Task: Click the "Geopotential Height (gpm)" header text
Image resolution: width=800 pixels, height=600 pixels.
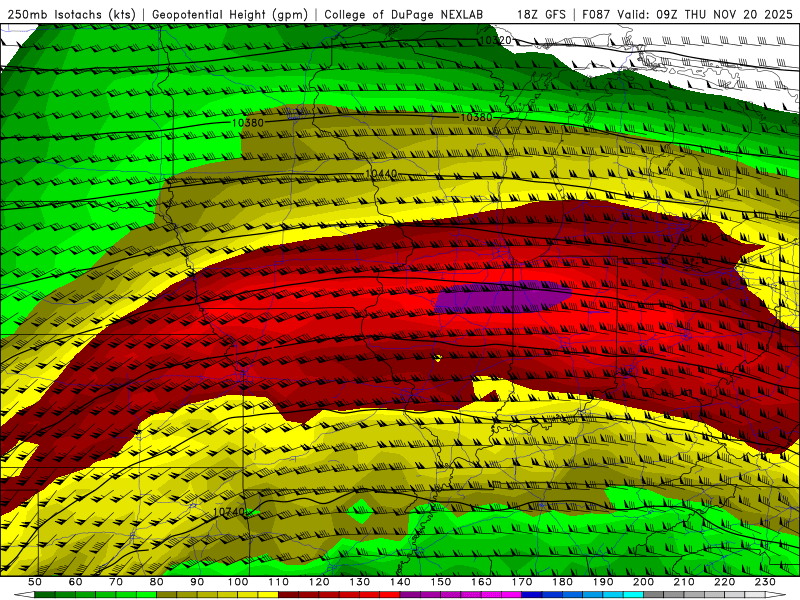Action: click(230, 15)
